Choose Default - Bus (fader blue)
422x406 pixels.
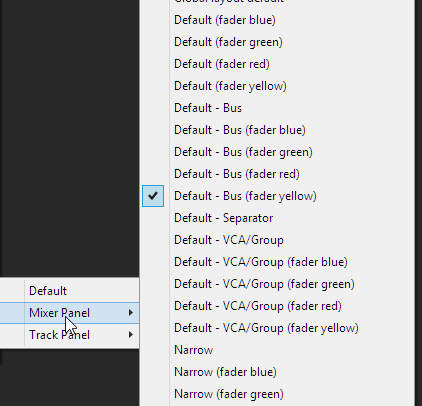pos(277,130)
